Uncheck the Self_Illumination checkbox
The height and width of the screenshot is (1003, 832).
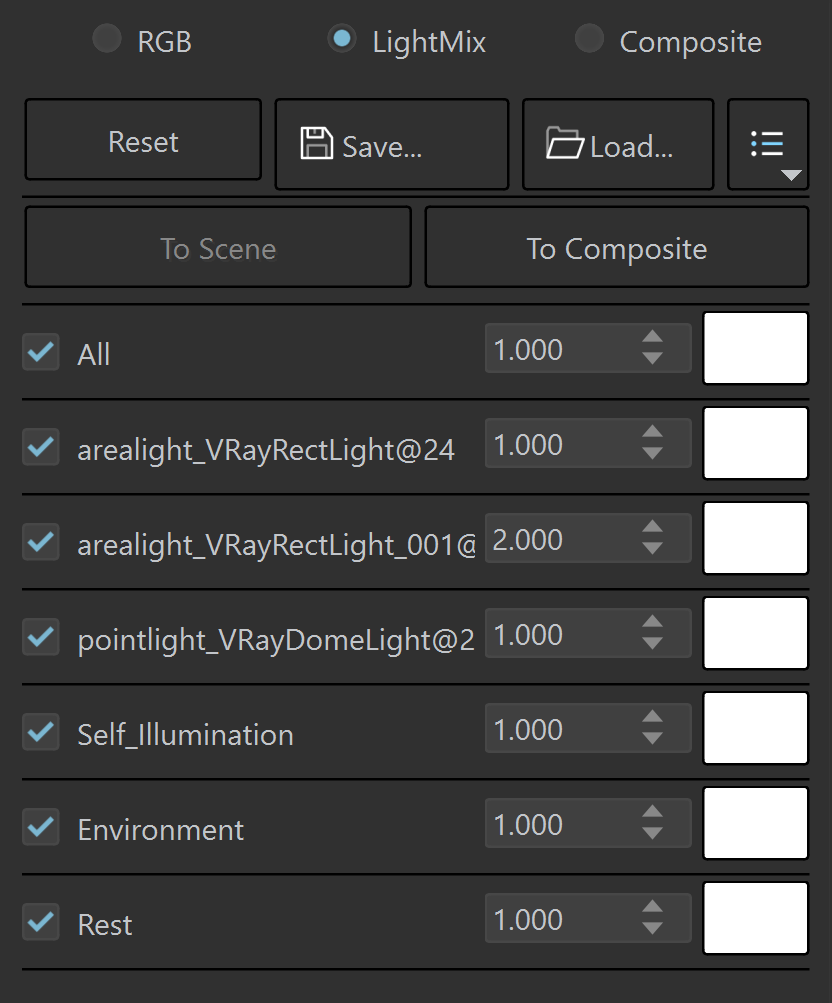(41, 731)
